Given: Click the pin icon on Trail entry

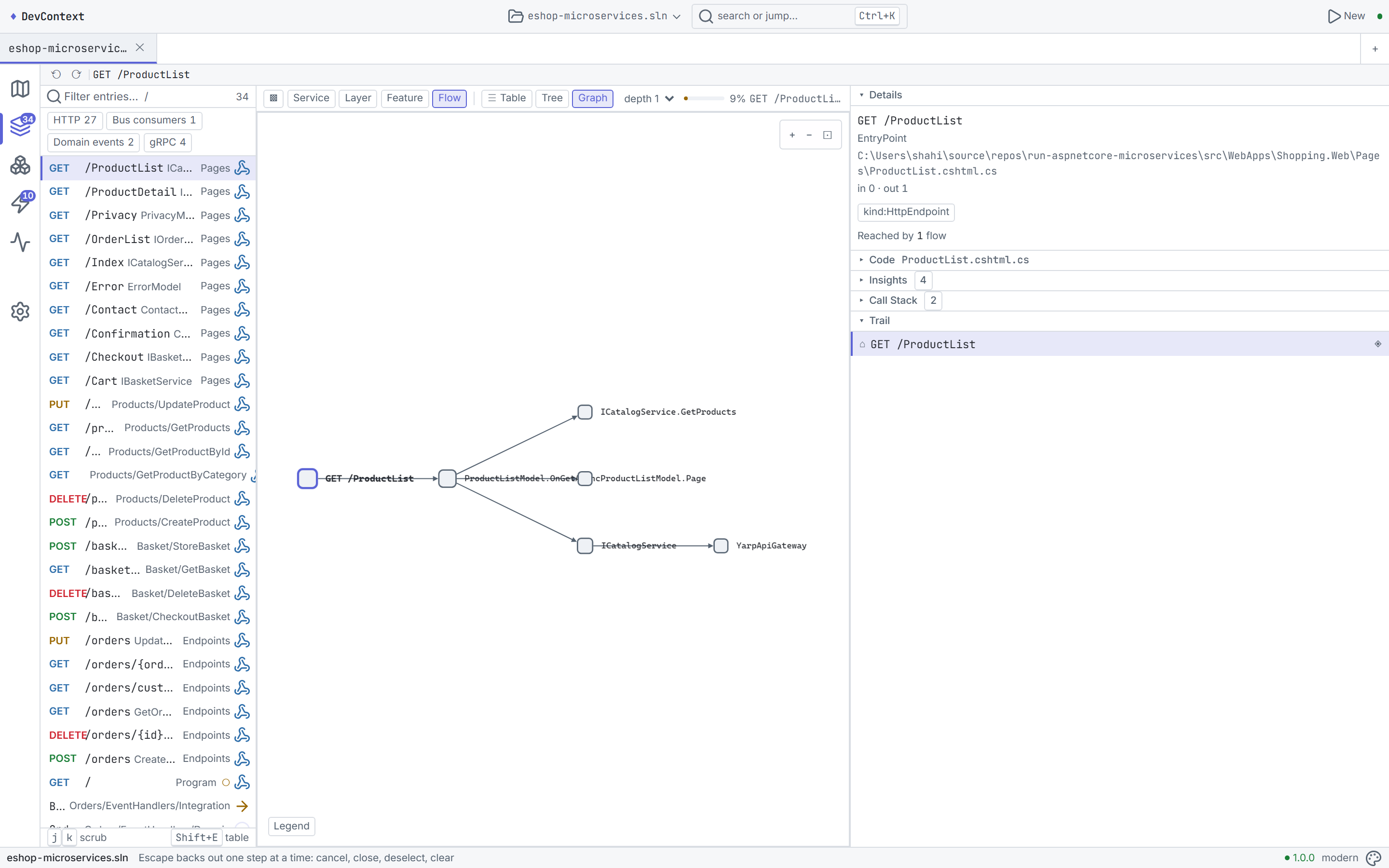Looking at the screenshot, I should coord(1378,344).
